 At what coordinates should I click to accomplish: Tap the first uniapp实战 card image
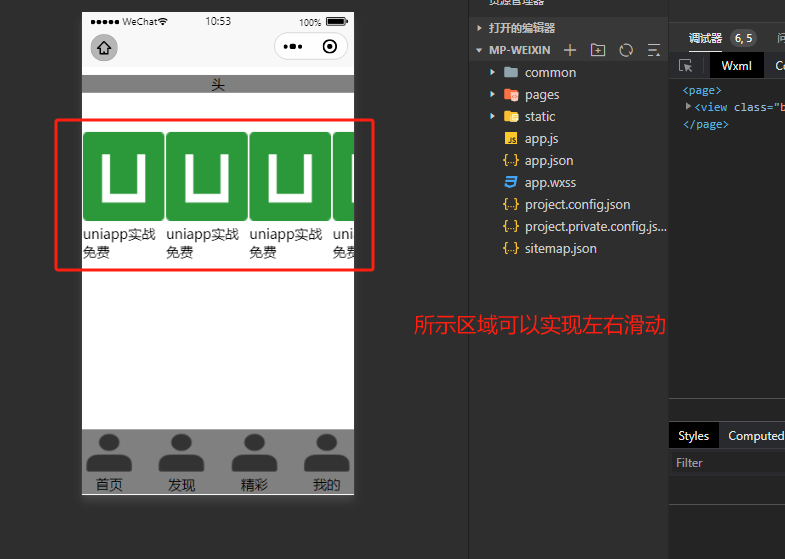click(x=124, y=176)
